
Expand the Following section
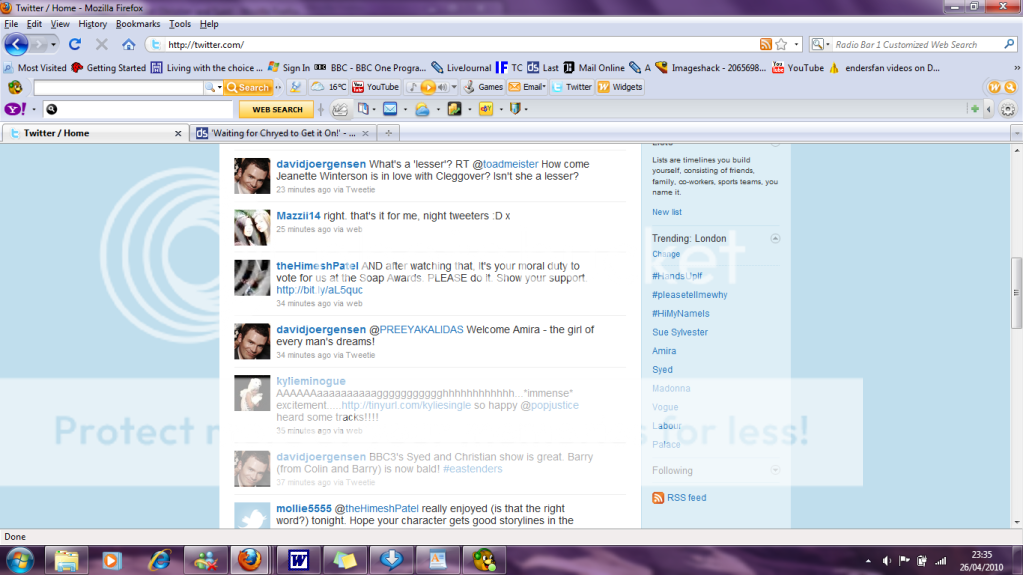775,470
